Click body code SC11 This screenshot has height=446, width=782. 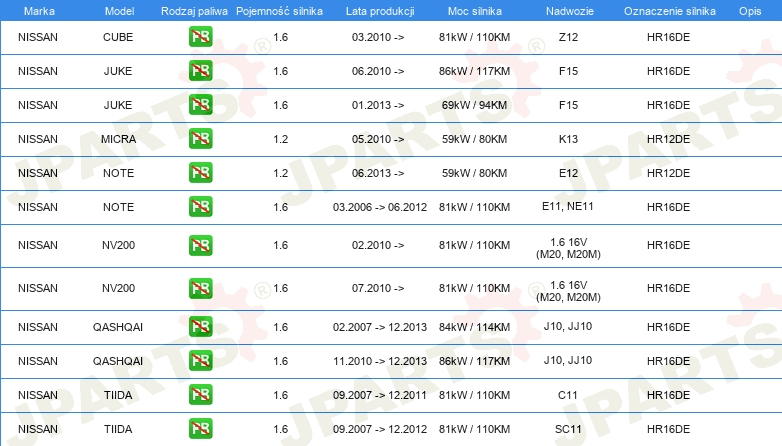[x=568, y=429]
